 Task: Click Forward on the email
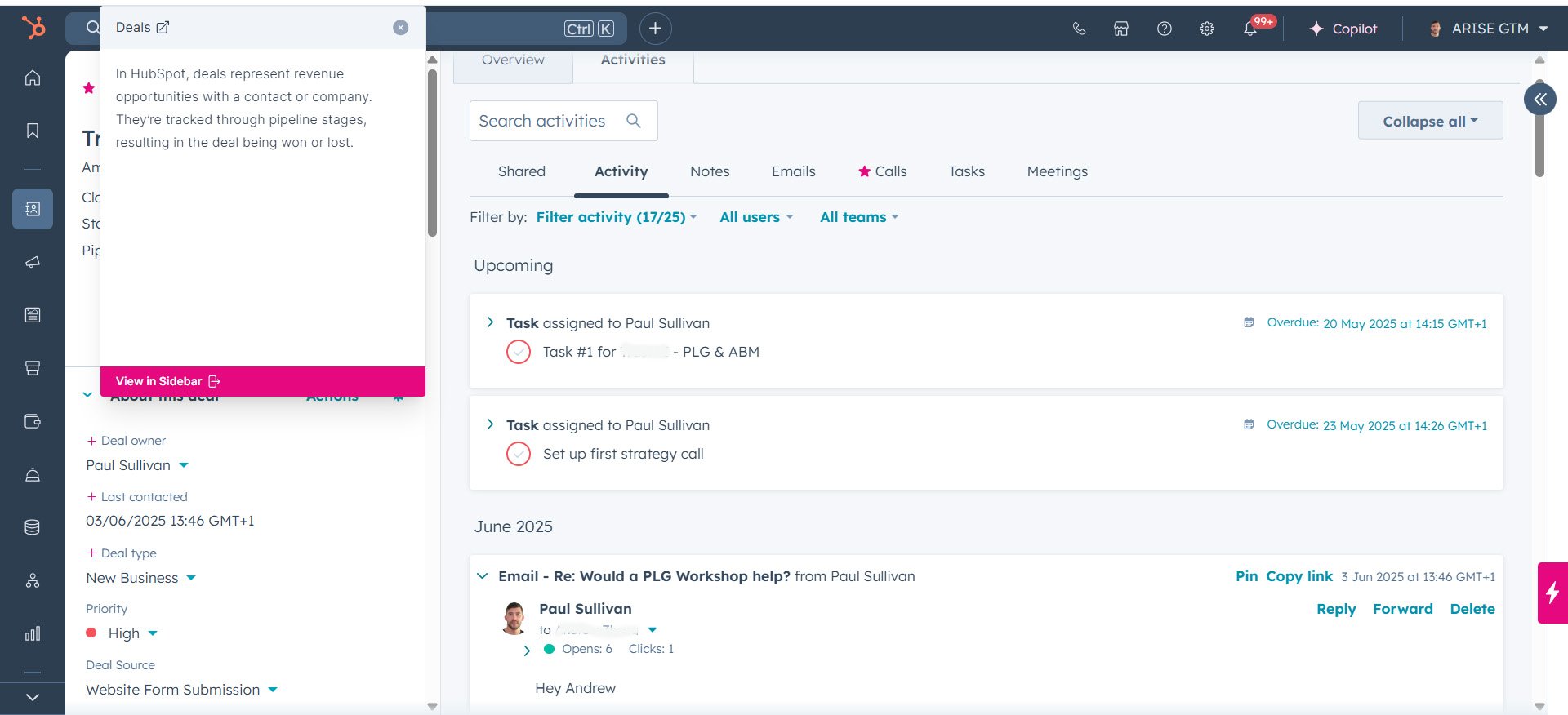coord(1402,609)
